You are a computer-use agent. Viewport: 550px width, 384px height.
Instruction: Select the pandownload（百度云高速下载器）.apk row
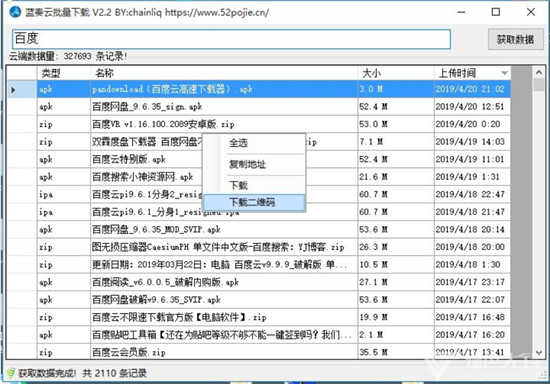click(259, 89)
